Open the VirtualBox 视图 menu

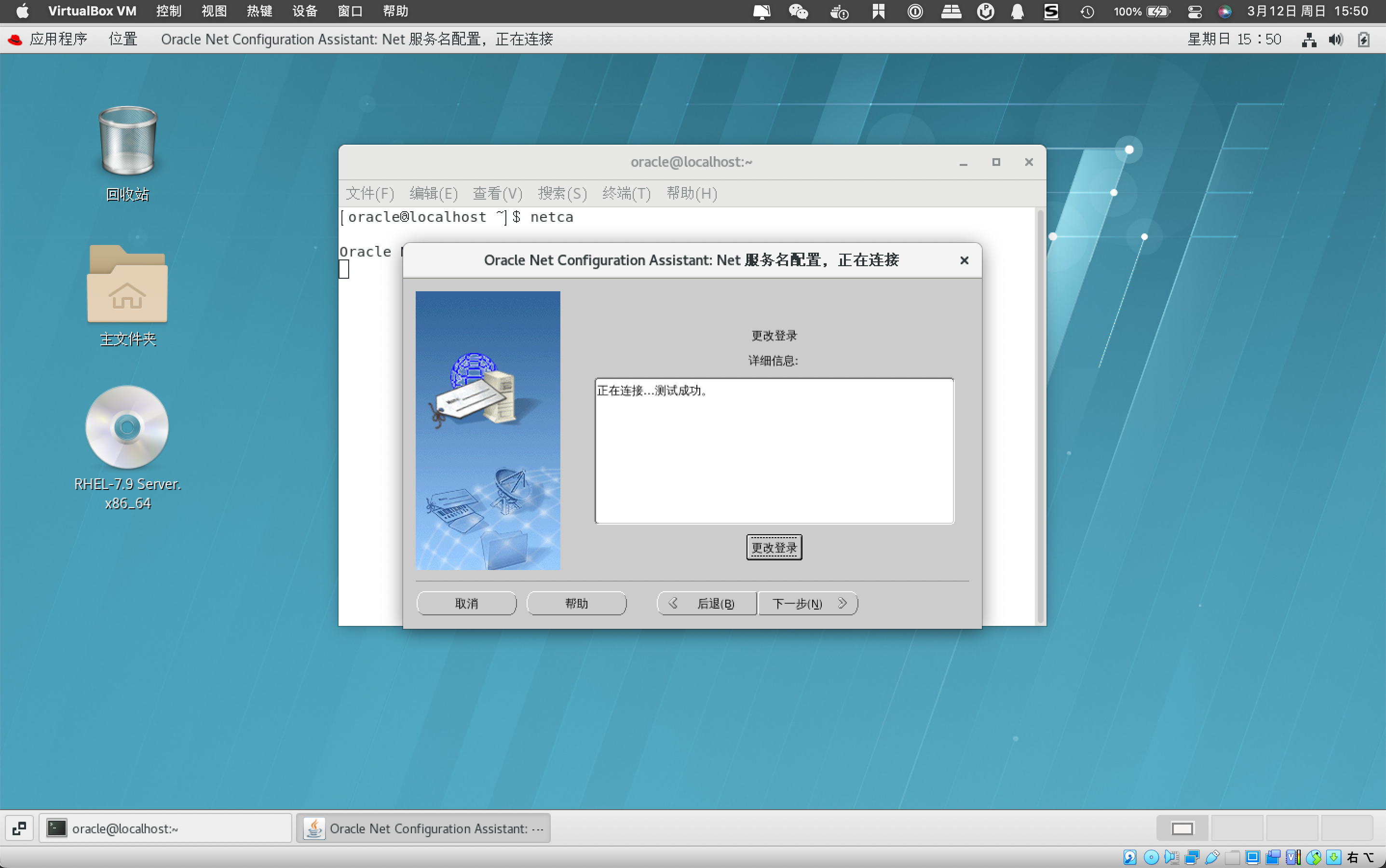[214, 11]
